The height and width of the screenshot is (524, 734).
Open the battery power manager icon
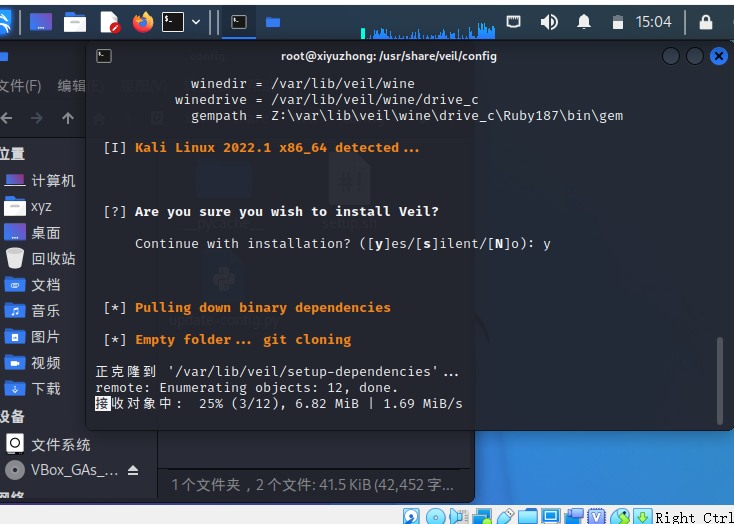618,22
